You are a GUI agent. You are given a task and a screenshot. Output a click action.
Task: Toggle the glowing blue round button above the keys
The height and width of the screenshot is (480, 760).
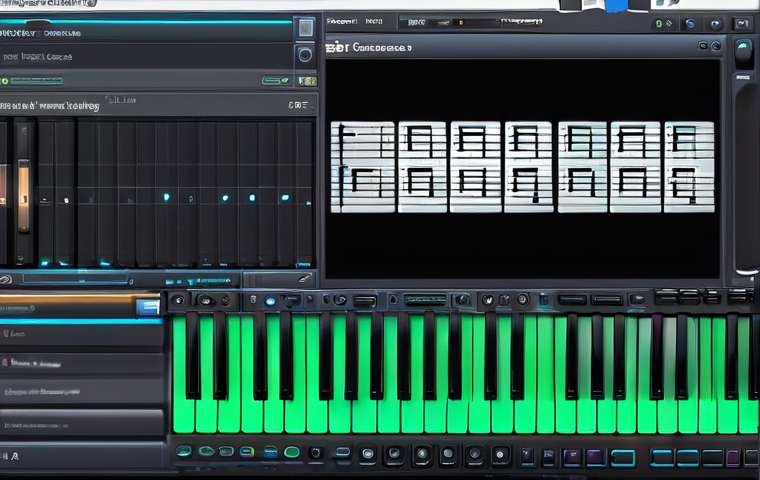(x=270, y=301)
